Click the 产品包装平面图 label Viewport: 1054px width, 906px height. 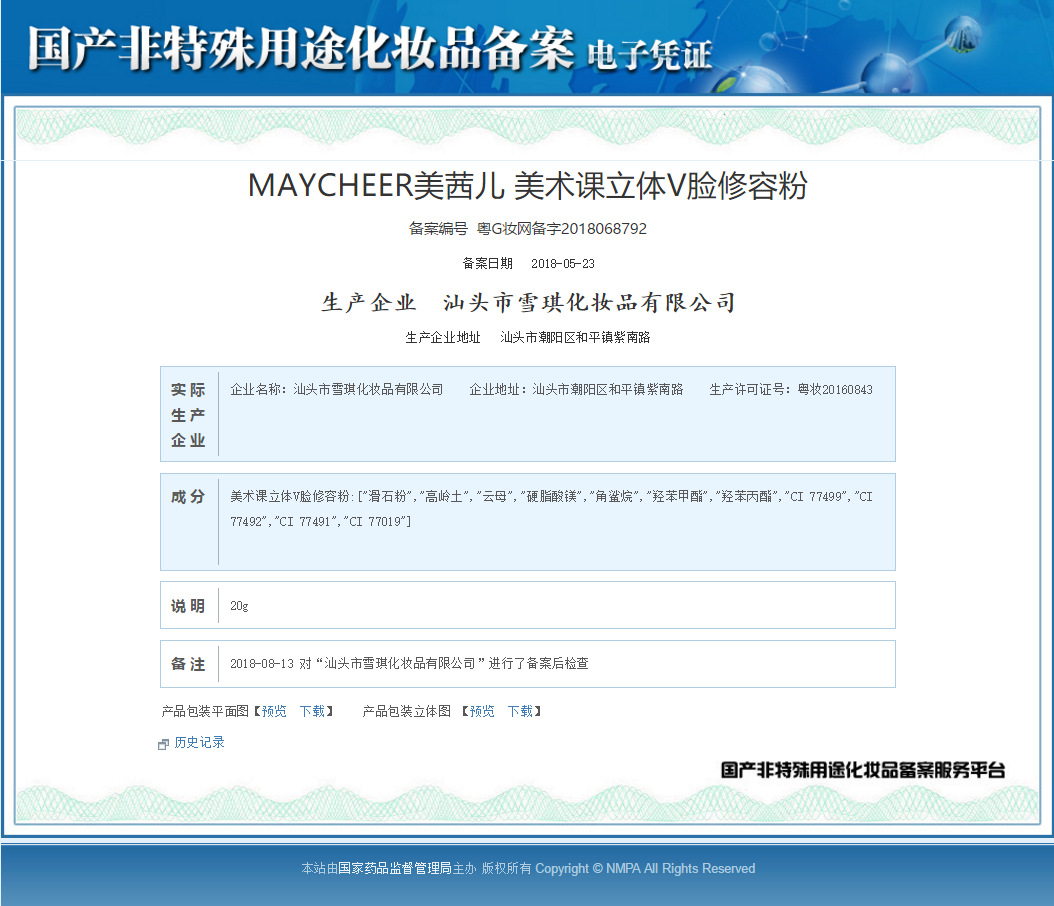(x=205, y=711)
